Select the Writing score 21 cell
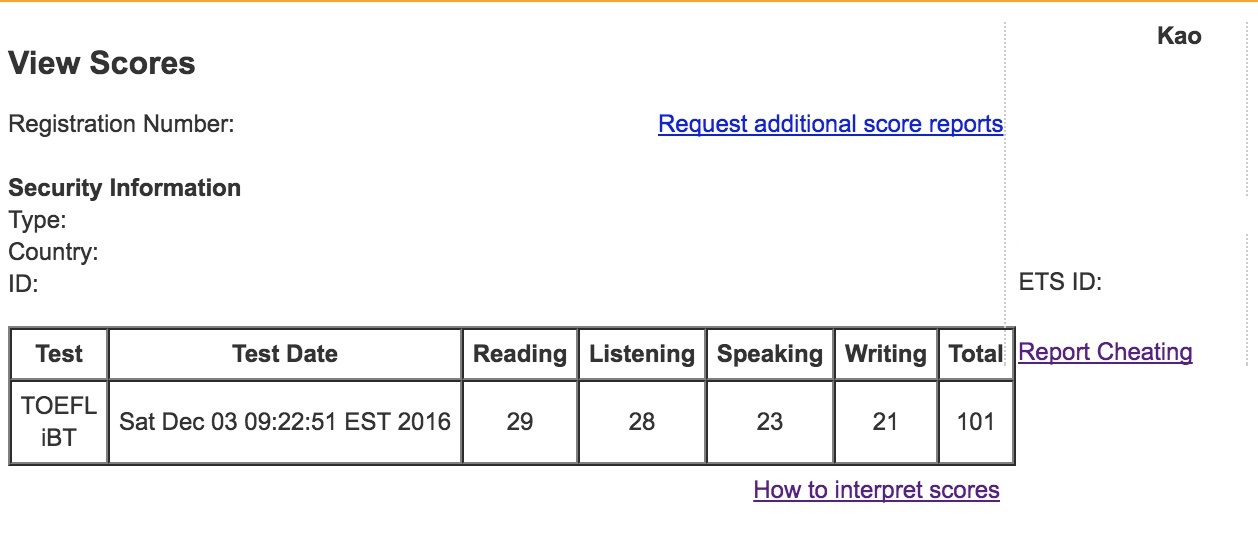 pyautogui.click(x=885, y=422)
